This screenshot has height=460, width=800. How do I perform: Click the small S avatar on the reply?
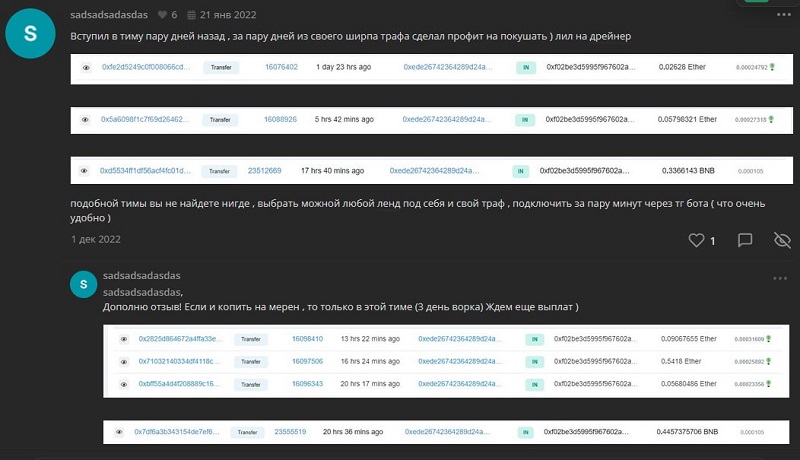point(84,285)
